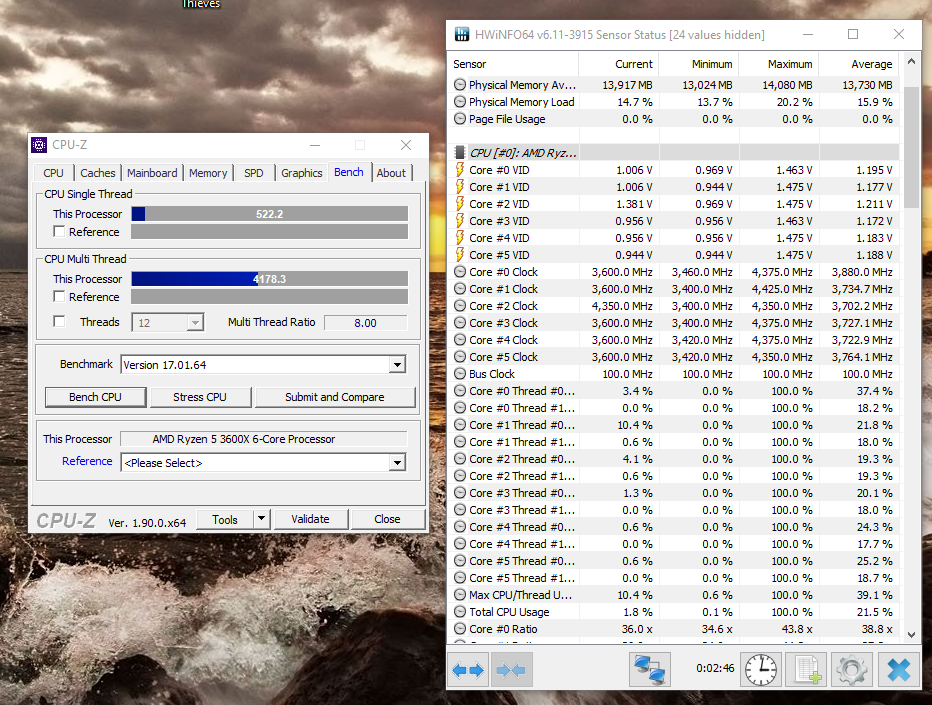
Task: Enable Reference checkbox under CPU Single Thread
Action: (59, 231)
